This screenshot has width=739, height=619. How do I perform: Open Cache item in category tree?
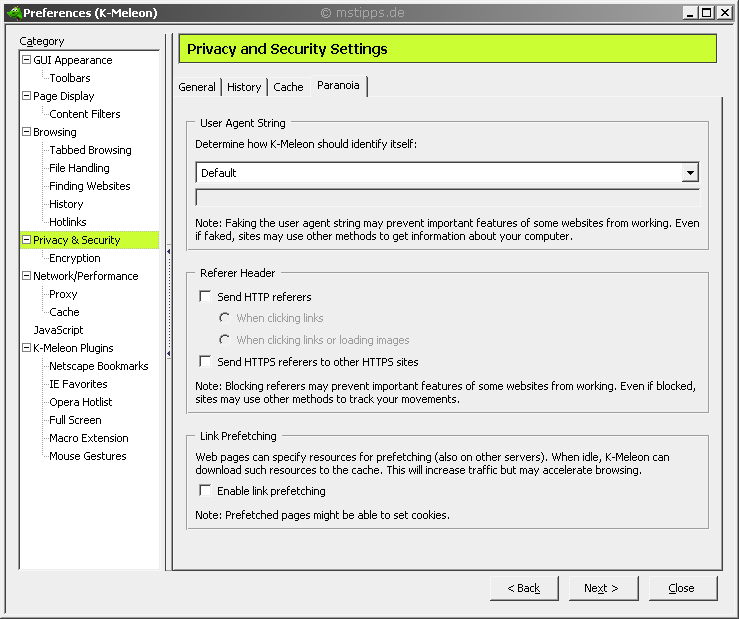point(64,312)
